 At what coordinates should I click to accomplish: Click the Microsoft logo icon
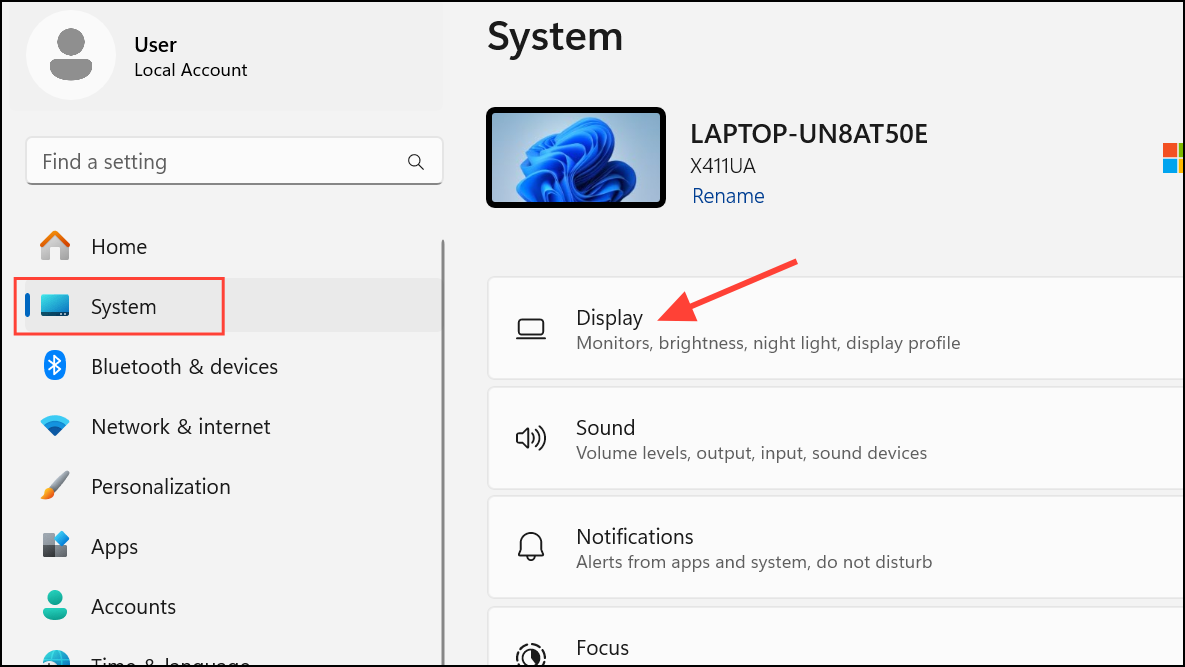click(1172, 157)
